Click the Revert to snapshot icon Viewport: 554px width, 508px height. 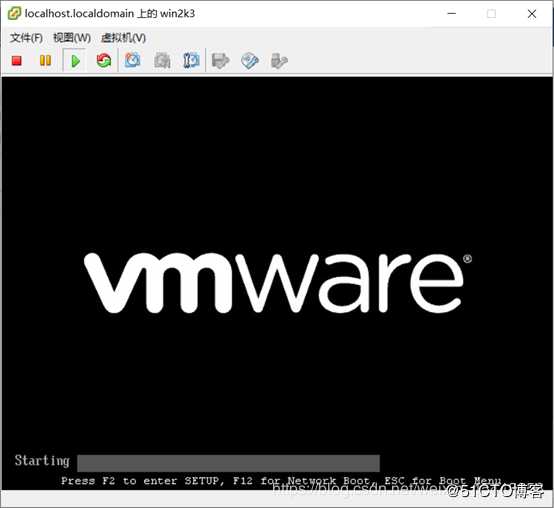click(162, 61)
